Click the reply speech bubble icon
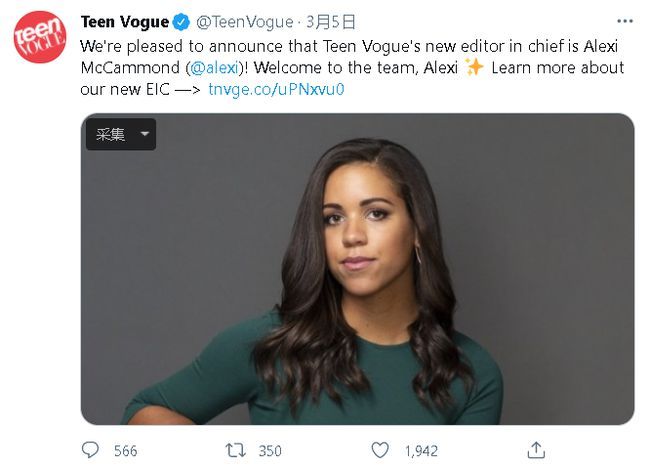Screen dimensions: 650x467 90,450
